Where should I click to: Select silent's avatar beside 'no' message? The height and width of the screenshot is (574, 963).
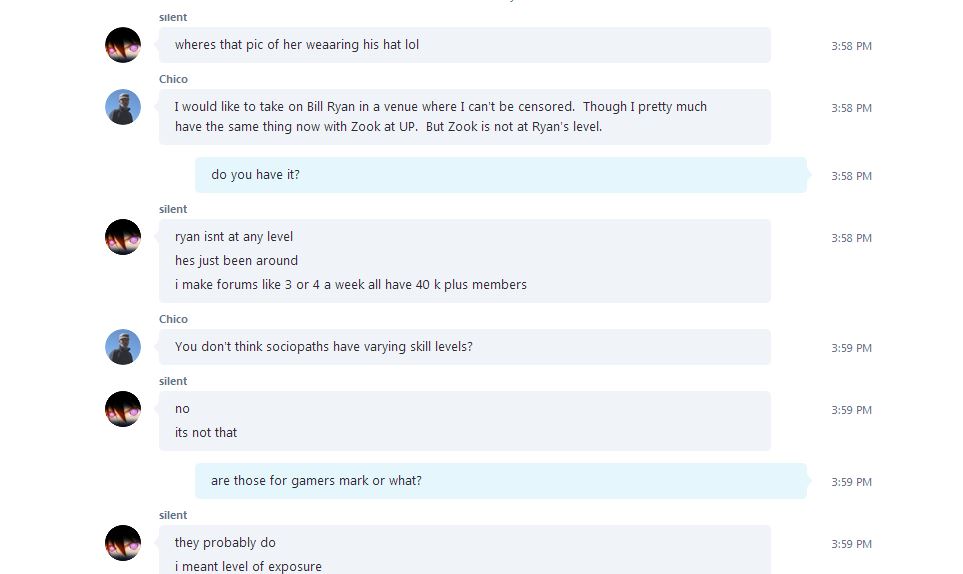123,409
